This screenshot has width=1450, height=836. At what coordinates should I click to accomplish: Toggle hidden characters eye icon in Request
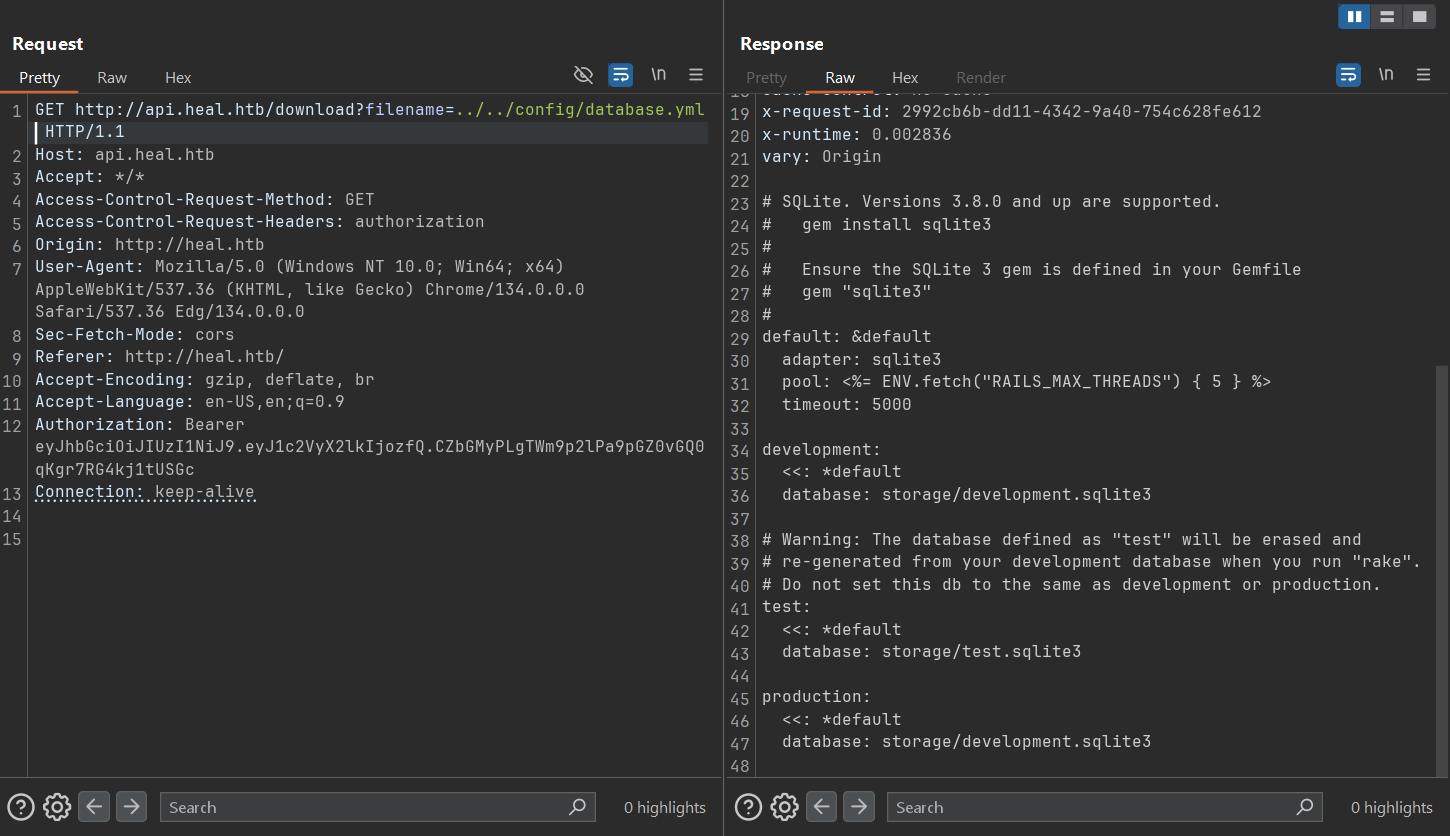[x=583, y=75]
